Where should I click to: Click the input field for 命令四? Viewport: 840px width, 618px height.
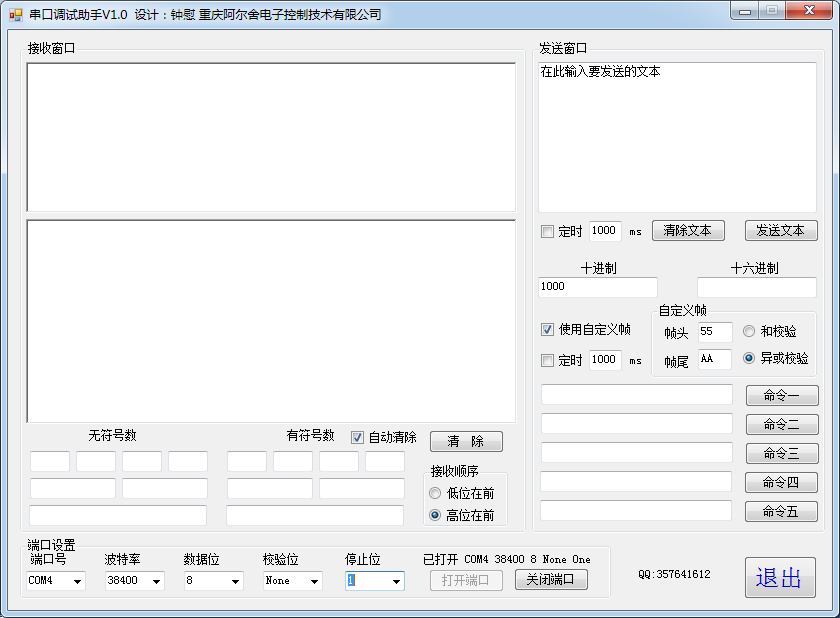pyautogui.click(x=636, y=481)
